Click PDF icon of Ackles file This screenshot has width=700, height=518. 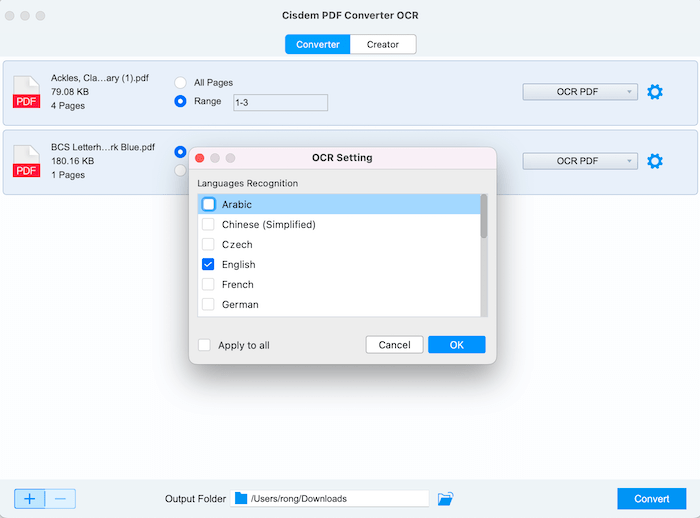click(x=26, y=92)
